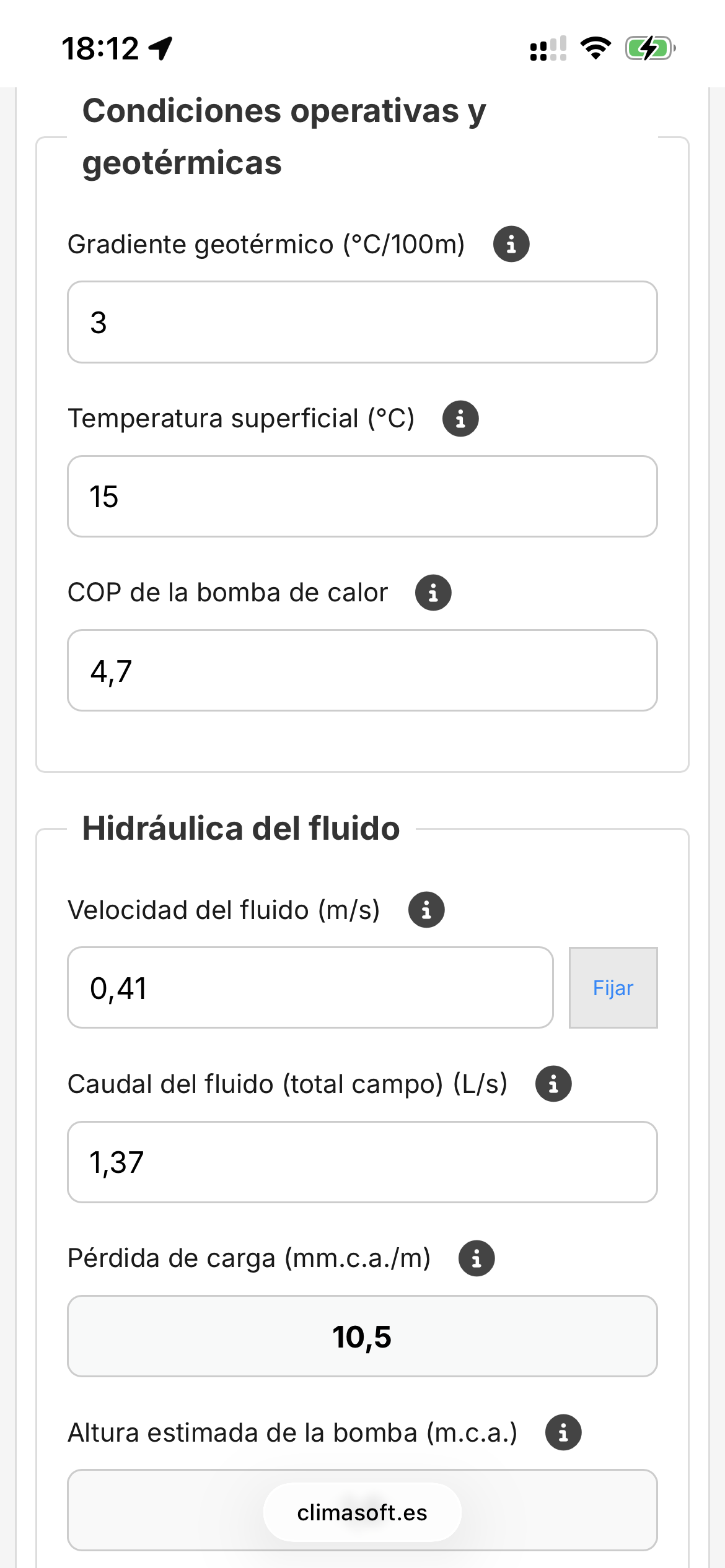Tap the Pérdida de carga result box
This screenshot has height=1568, width=725.
tap(362, 1336)
